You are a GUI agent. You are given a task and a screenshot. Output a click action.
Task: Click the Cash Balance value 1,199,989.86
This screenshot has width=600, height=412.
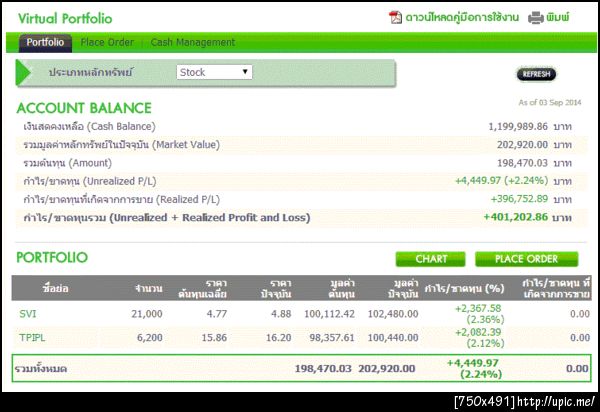pyautogui.click(x=518, y=127)
